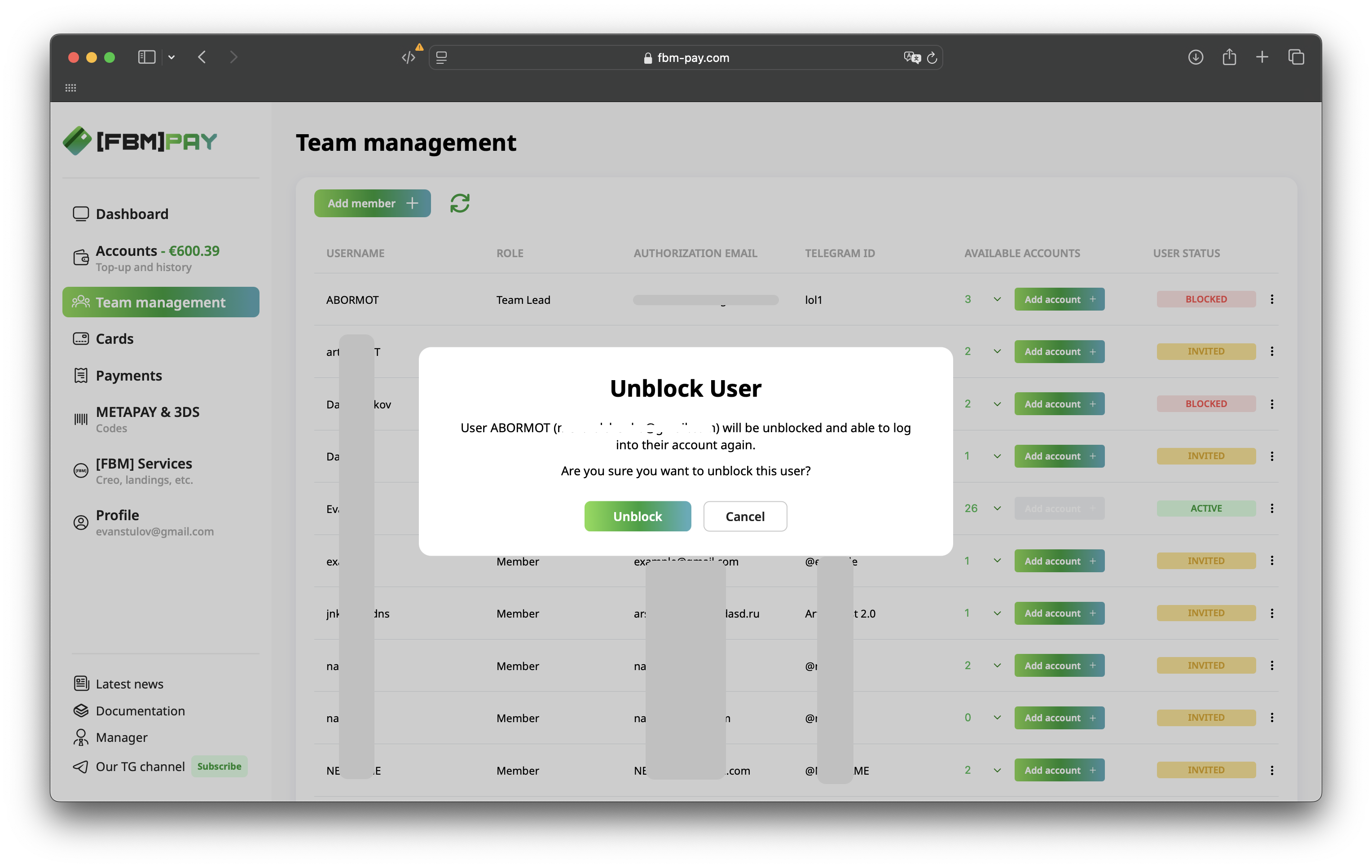Viewport: 1372px width, 868px height.
Task: Confirm with the Unblock button
Action: coord(637,517)
